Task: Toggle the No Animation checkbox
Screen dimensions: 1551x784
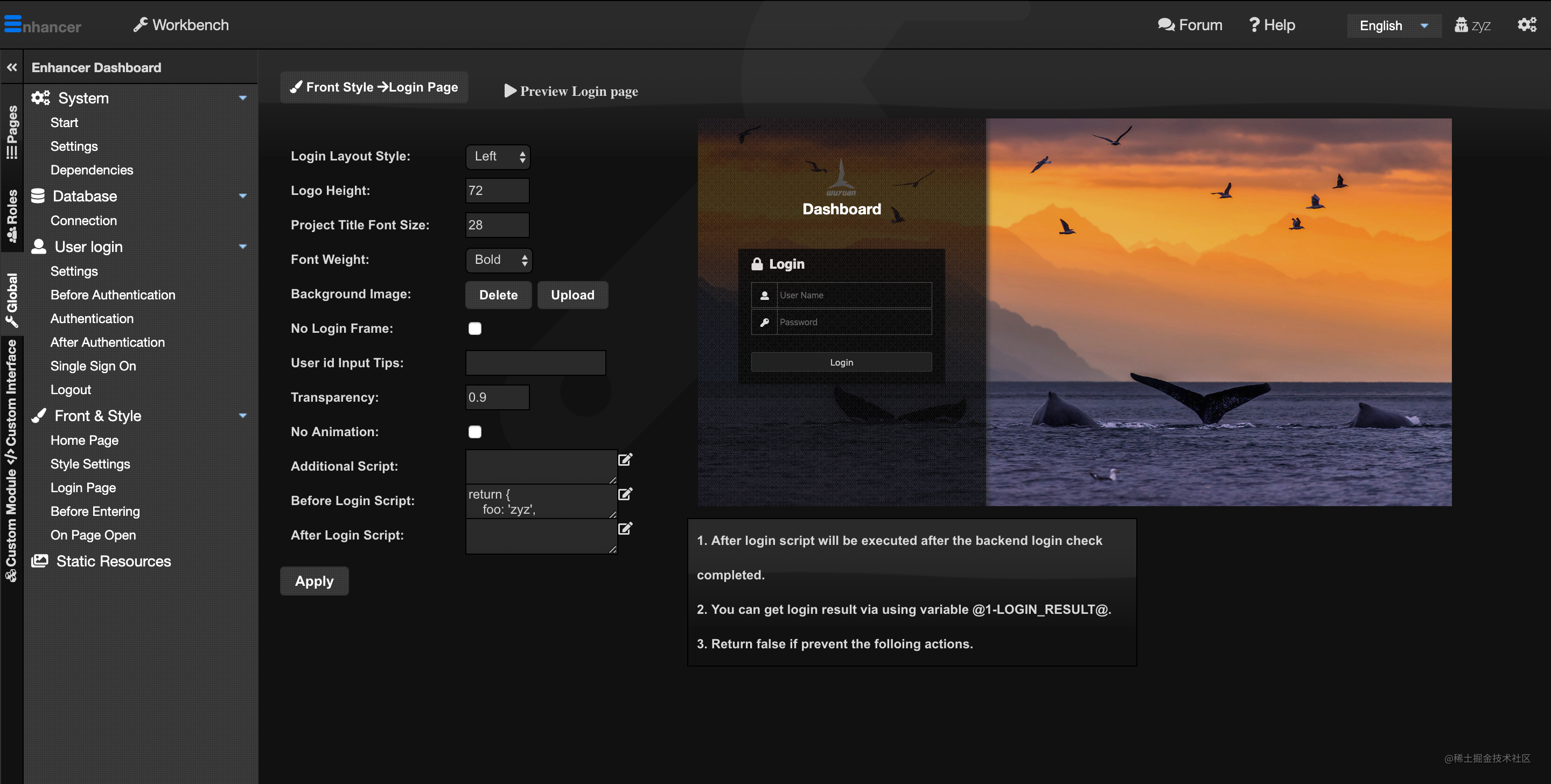Action: point(475,432)
